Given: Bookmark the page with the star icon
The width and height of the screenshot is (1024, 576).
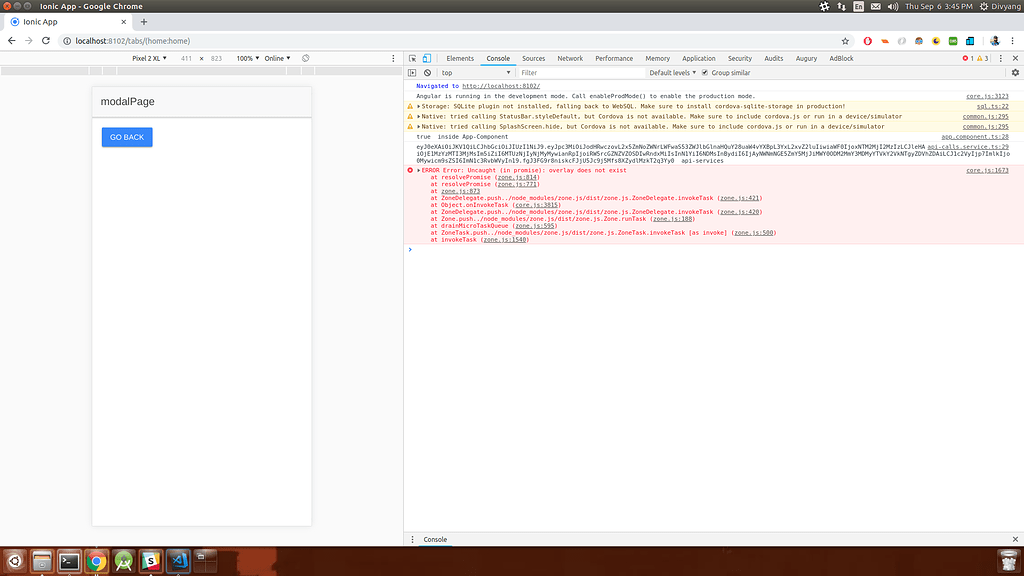Looking at the screenshot, I should click(x=845, y=41).
